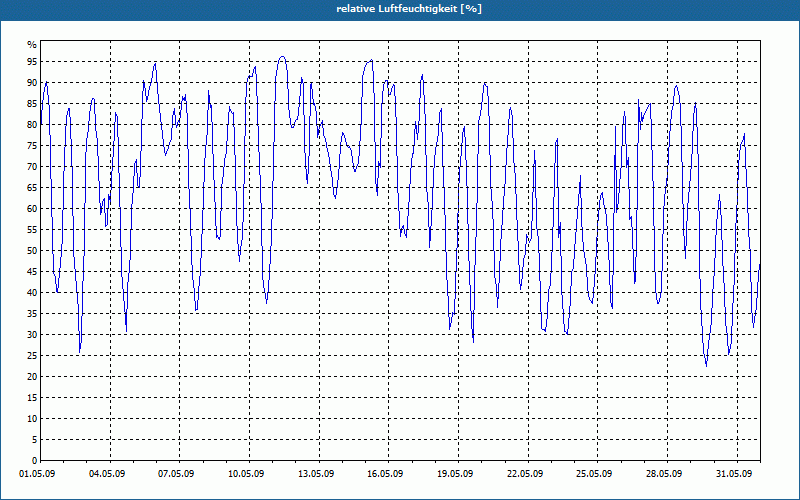This screenshot has width=800, height=500.
Task: Click the 70 value on the y-axis
Action: point(32,167)
